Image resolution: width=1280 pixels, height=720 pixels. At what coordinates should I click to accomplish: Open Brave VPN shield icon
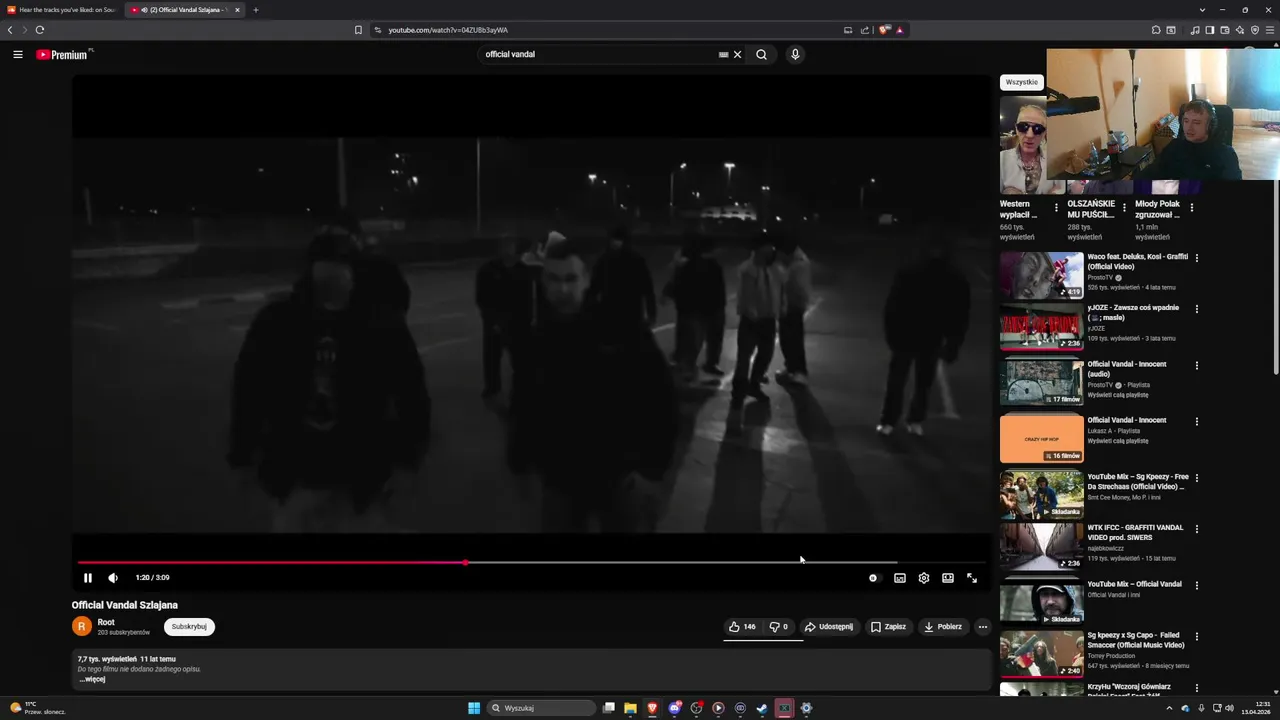(1255, 30)
